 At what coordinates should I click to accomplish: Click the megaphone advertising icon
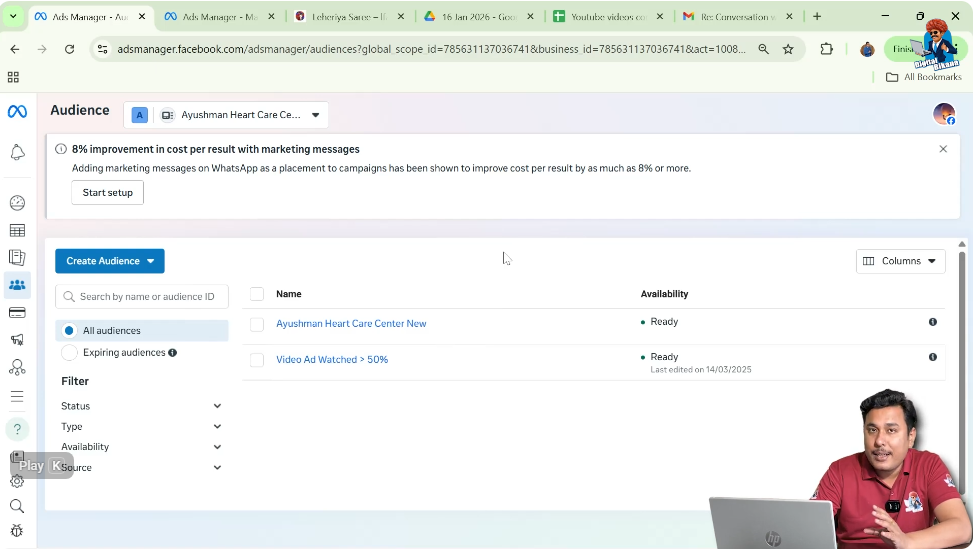(17, 340)
